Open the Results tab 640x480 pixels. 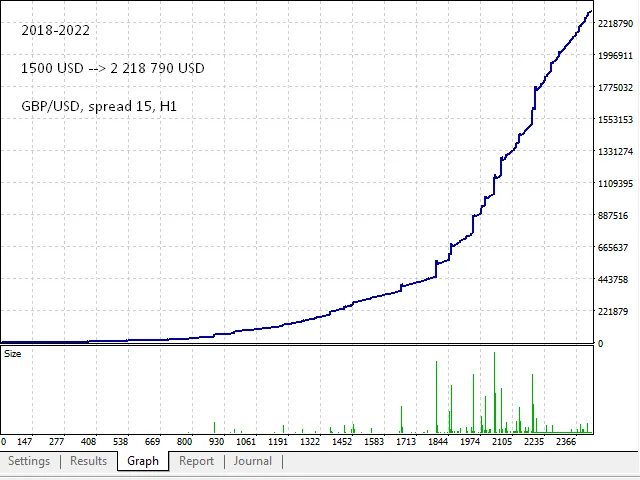pyautogui.click(x=88, y=461)
